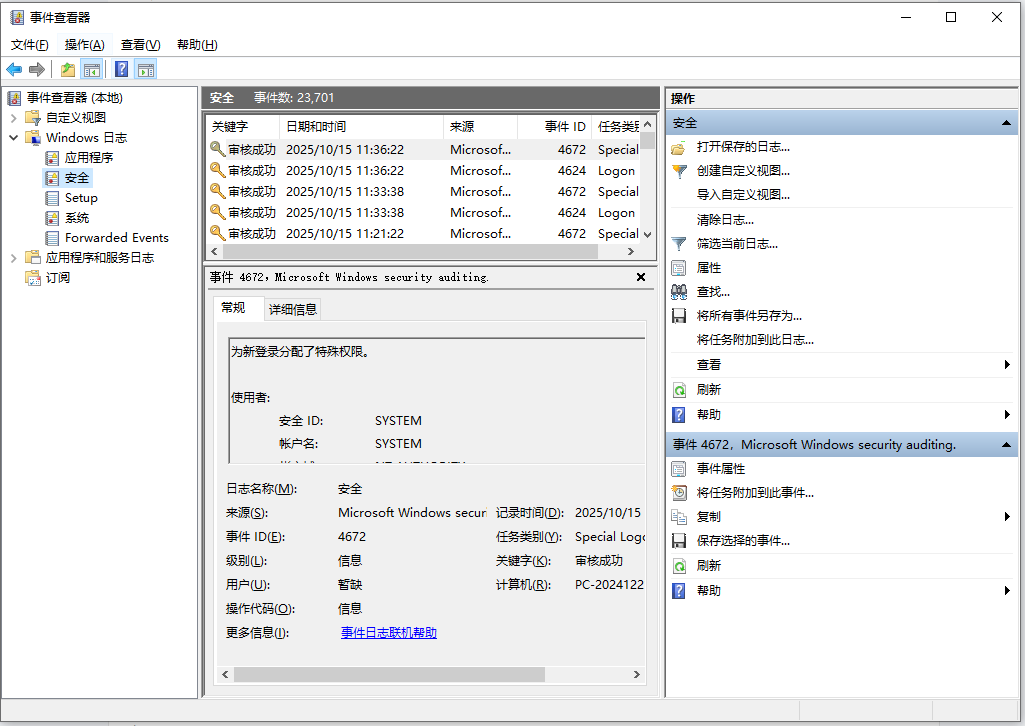
Task: Click 刷新 under 事件 4672 section
Action: (x=709, y=566)
